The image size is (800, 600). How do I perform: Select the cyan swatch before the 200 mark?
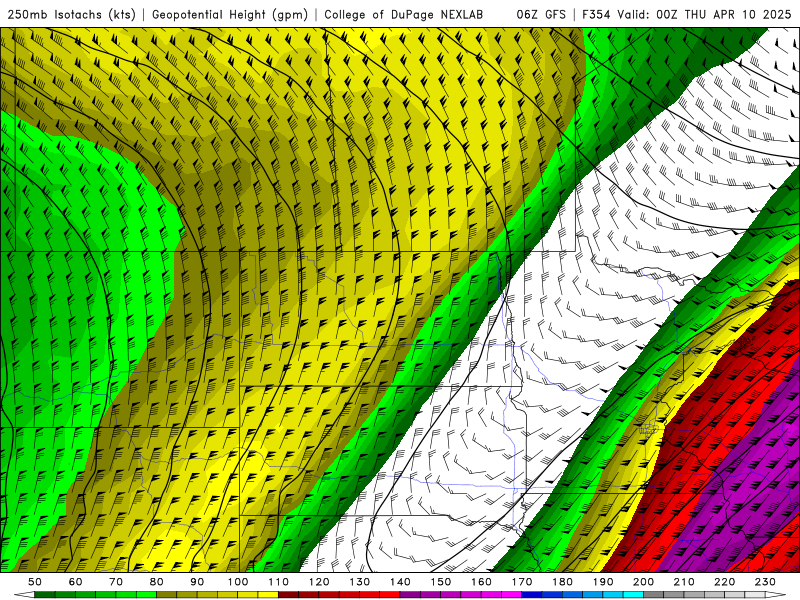[633, 595]
